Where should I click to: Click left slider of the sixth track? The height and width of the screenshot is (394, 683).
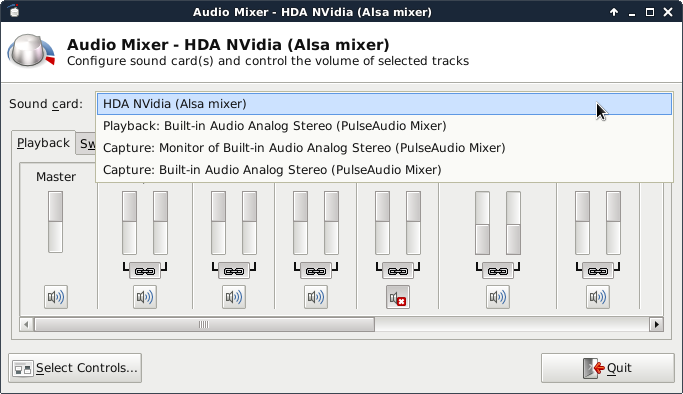click(x=482, y=223)
